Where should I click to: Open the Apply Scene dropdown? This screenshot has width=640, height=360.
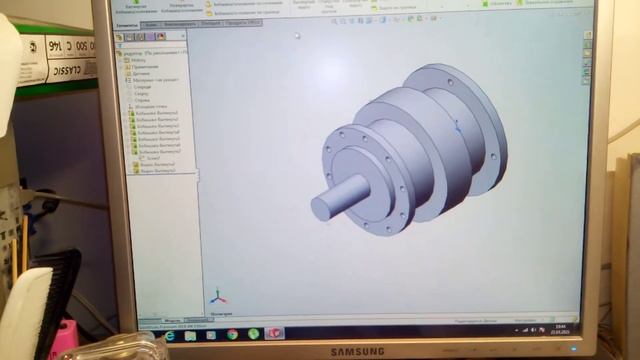point(421,19)
